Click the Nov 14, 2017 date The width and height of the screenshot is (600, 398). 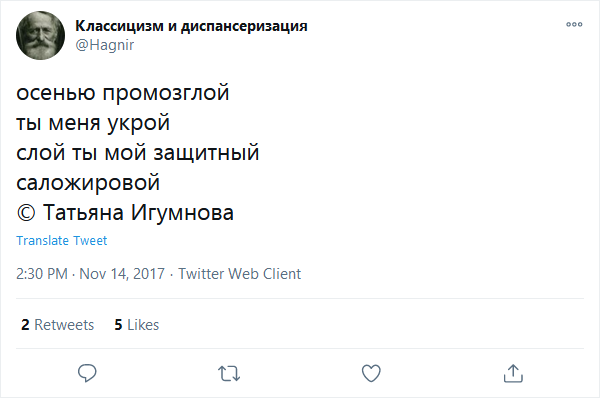click(122, 274)
